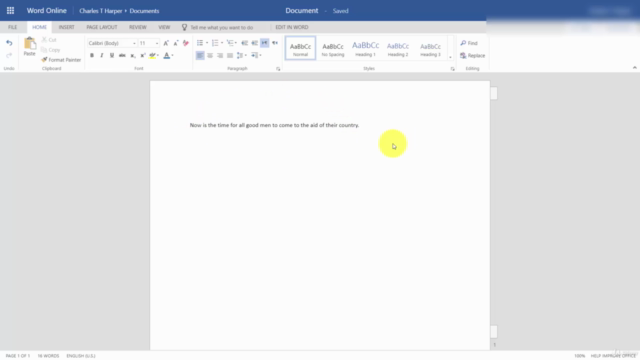Click the Clear Formatting eraser icon

186,43
